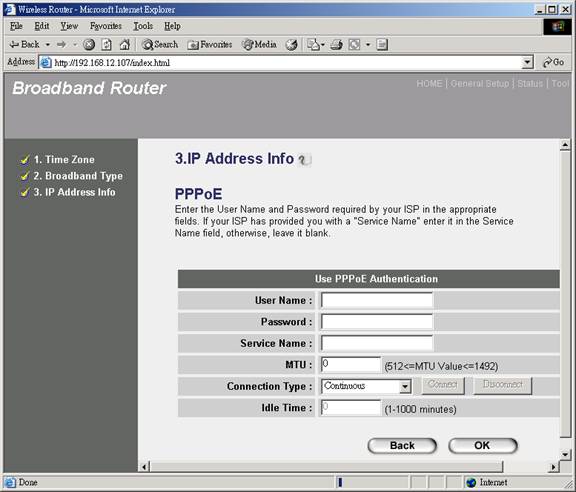This screenshot has height=492, width=576.
Task: Expand the Connection Type dropdown
Action: [405, 387]
